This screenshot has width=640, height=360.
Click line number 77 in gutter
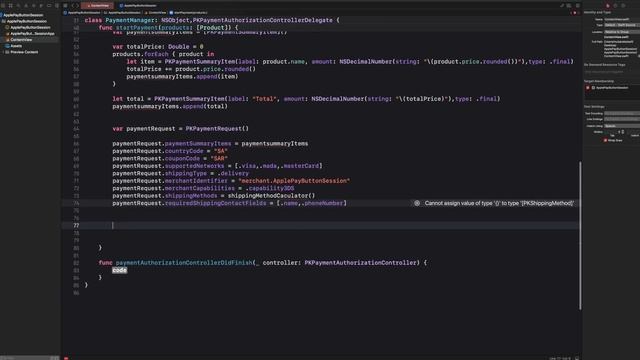click(x=76, y=225)
